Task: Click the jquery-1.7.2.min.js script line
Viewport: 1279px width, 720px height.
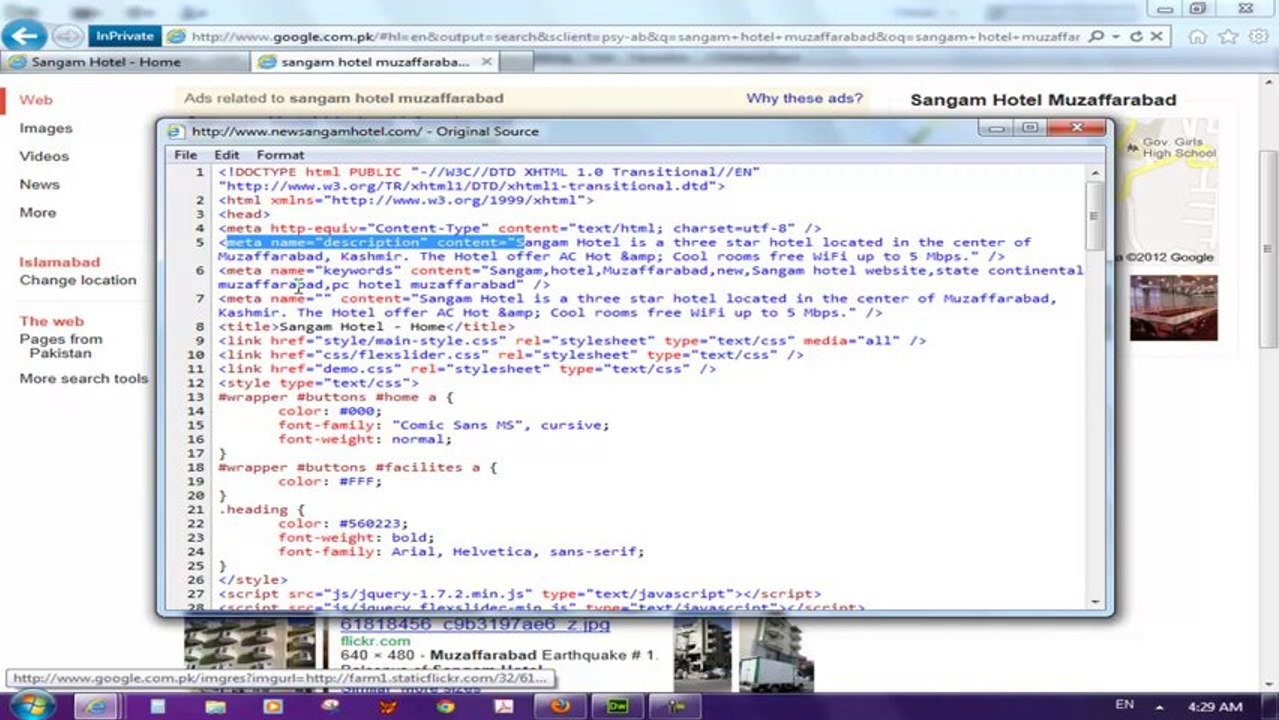Action: coord(520,594)
